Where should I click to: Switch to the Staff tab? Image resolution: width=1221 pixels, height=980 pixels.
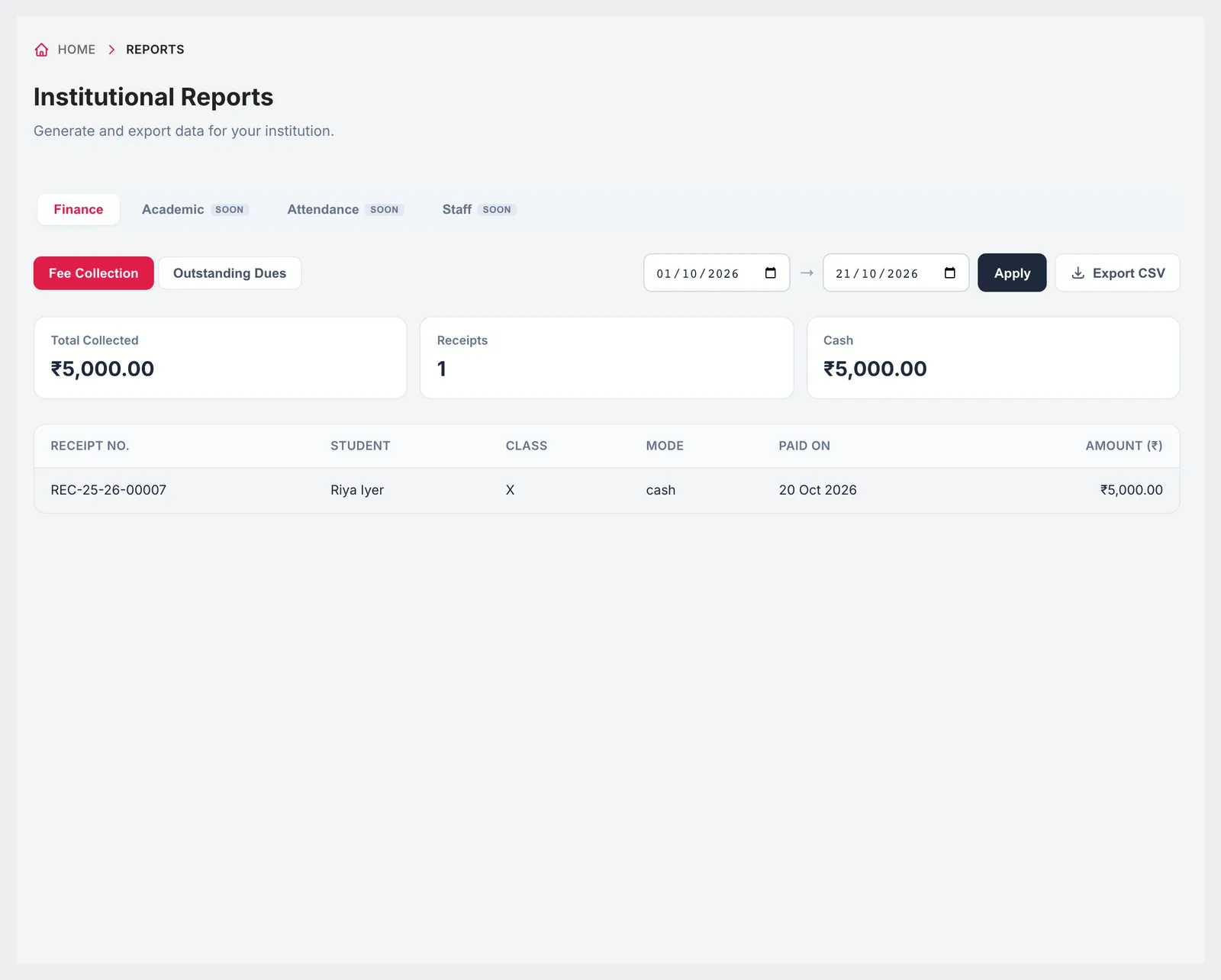click(479, 209)
